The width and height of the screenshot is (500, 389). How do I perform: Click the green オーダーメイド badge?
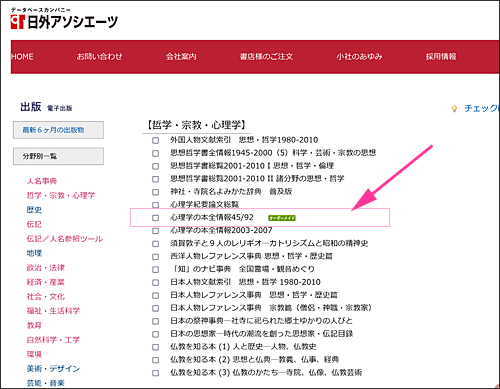pos(282,218)
